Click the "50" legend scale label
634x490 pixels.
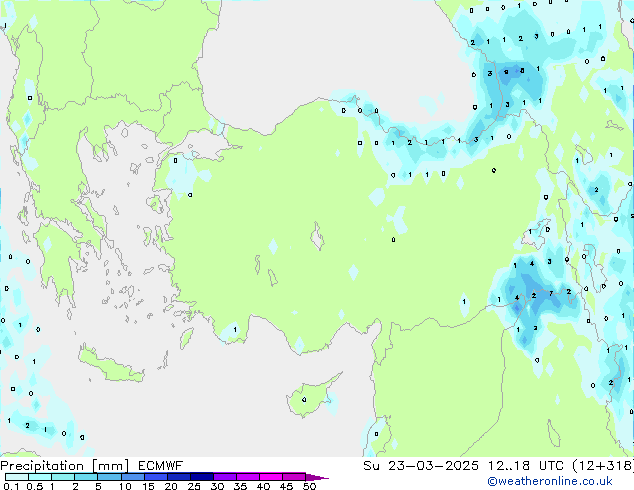(309, 486)
